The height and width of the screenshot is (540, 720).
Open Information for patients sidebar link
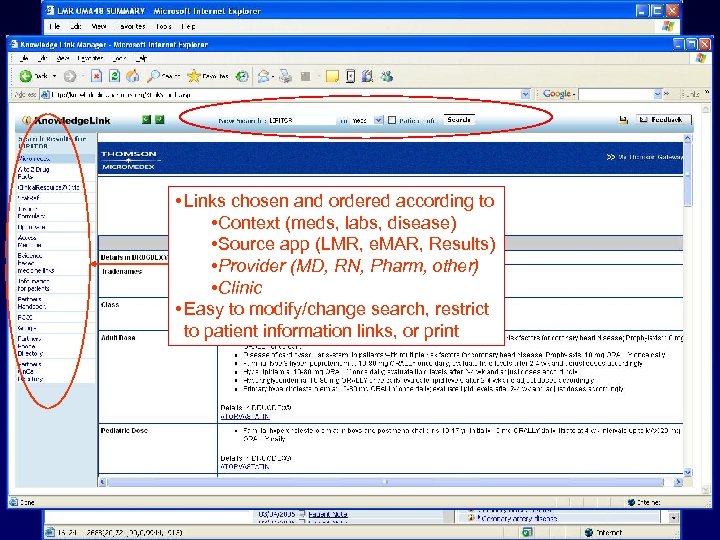34,285
